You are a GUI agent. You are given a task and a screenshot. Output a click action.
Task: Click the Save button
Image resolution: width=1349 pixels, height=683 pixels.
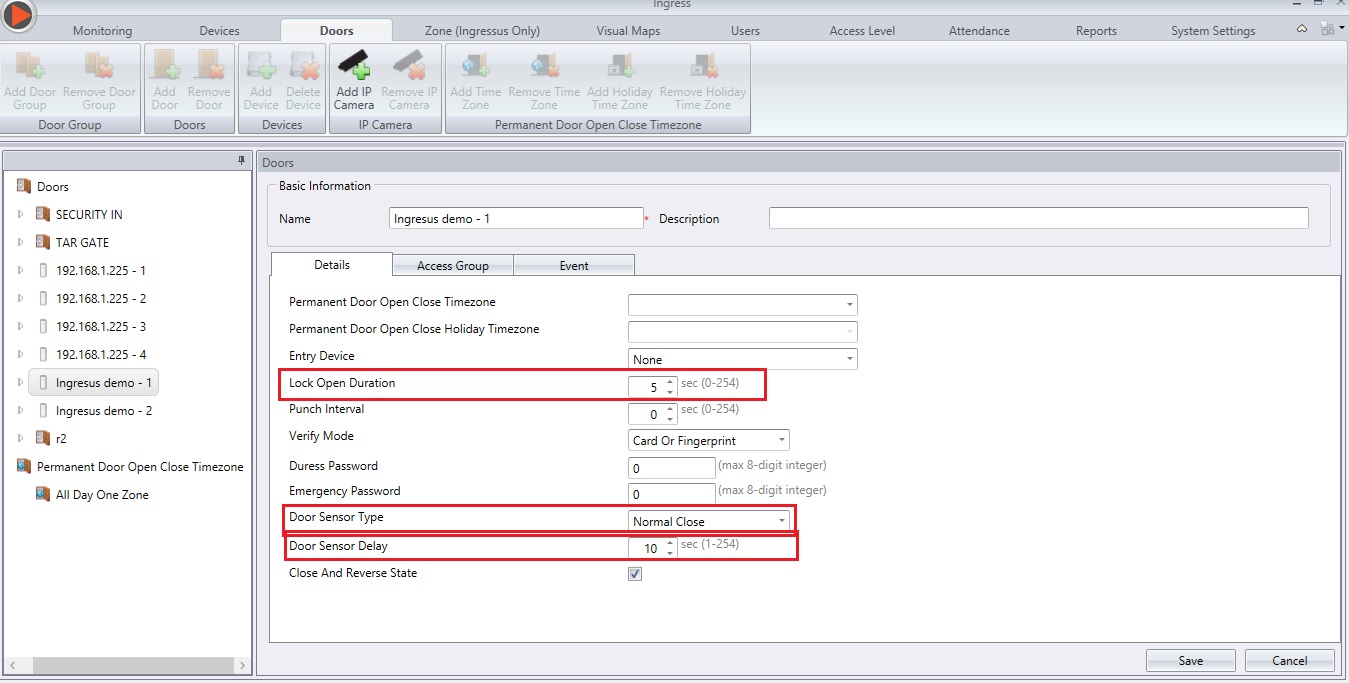click(1191, 660)
